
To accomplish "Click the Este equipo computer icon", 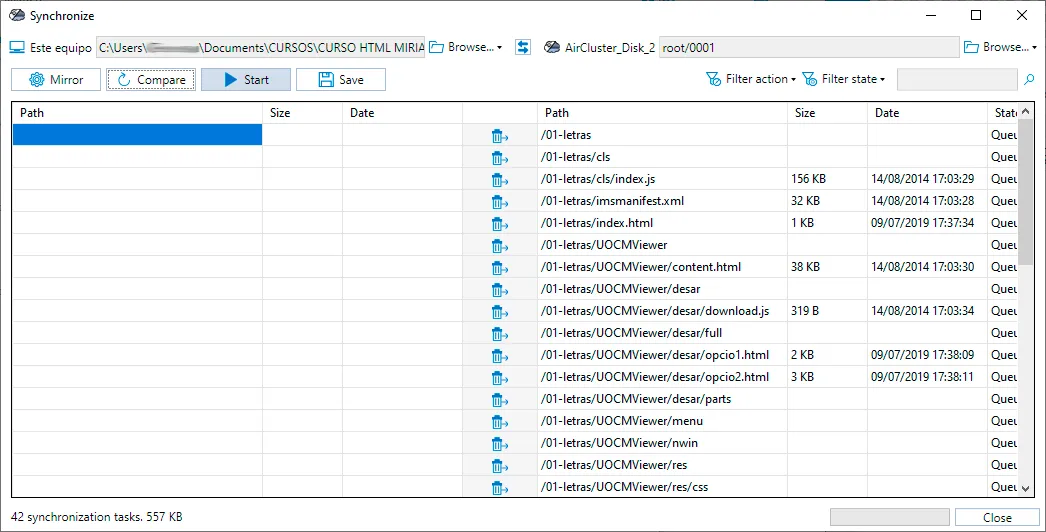I will pos(17,47).
